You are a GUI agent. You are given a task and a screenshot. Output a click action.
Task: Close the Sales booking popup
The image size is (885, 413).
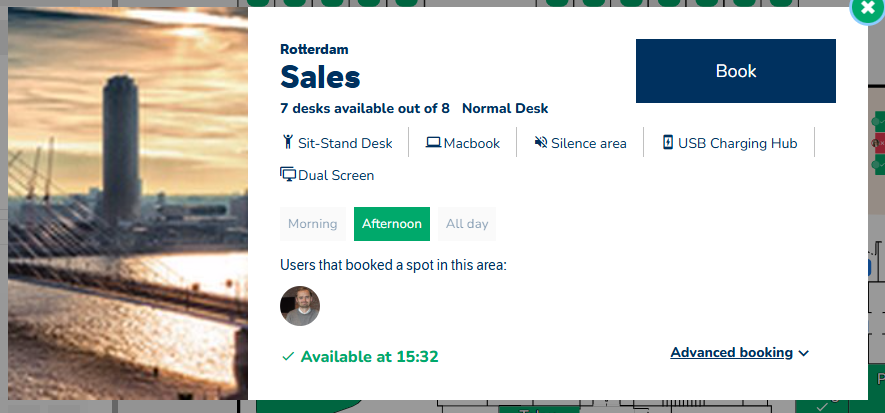click(x=865, y=9)
